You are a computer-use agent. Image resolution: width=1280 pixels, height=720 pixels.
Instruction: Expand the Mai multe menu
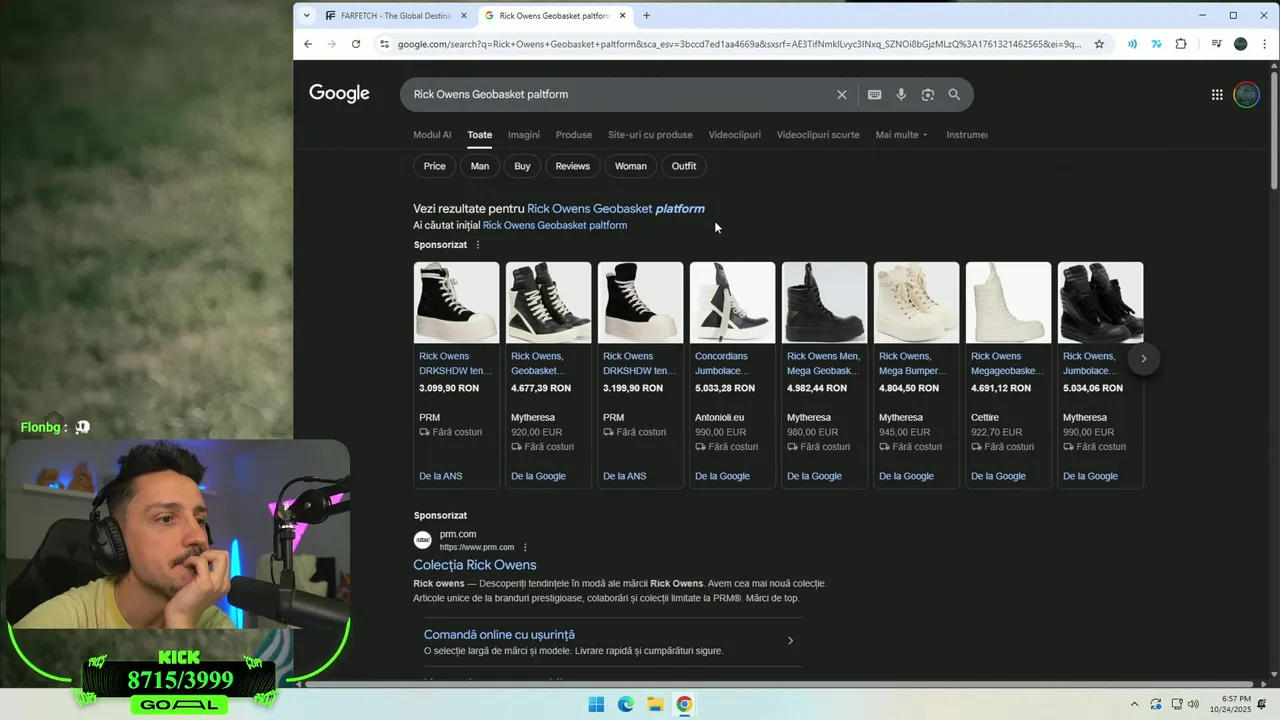tap(902, 135)
